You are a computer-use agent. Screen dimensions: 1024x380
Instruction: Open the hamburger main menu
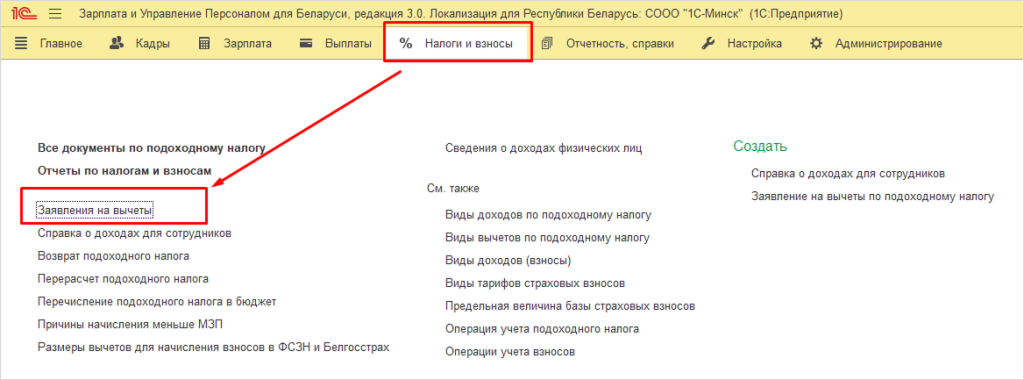coord(56,13)
